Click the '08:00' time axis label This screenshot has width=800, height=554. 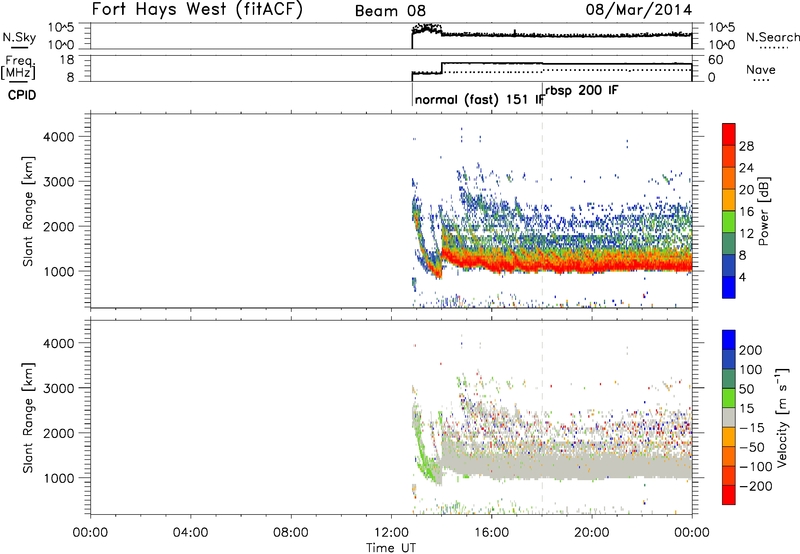[x=291, y=532]
